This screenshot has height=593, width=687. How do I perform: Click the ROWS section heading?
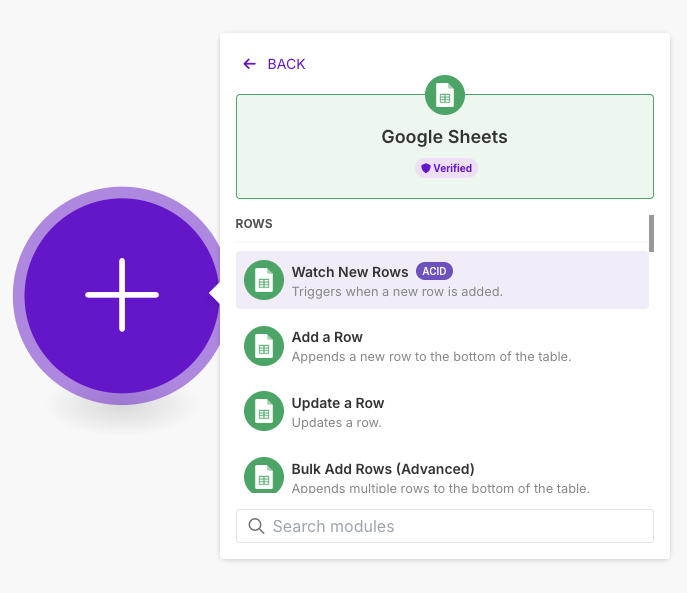point(254,224)
